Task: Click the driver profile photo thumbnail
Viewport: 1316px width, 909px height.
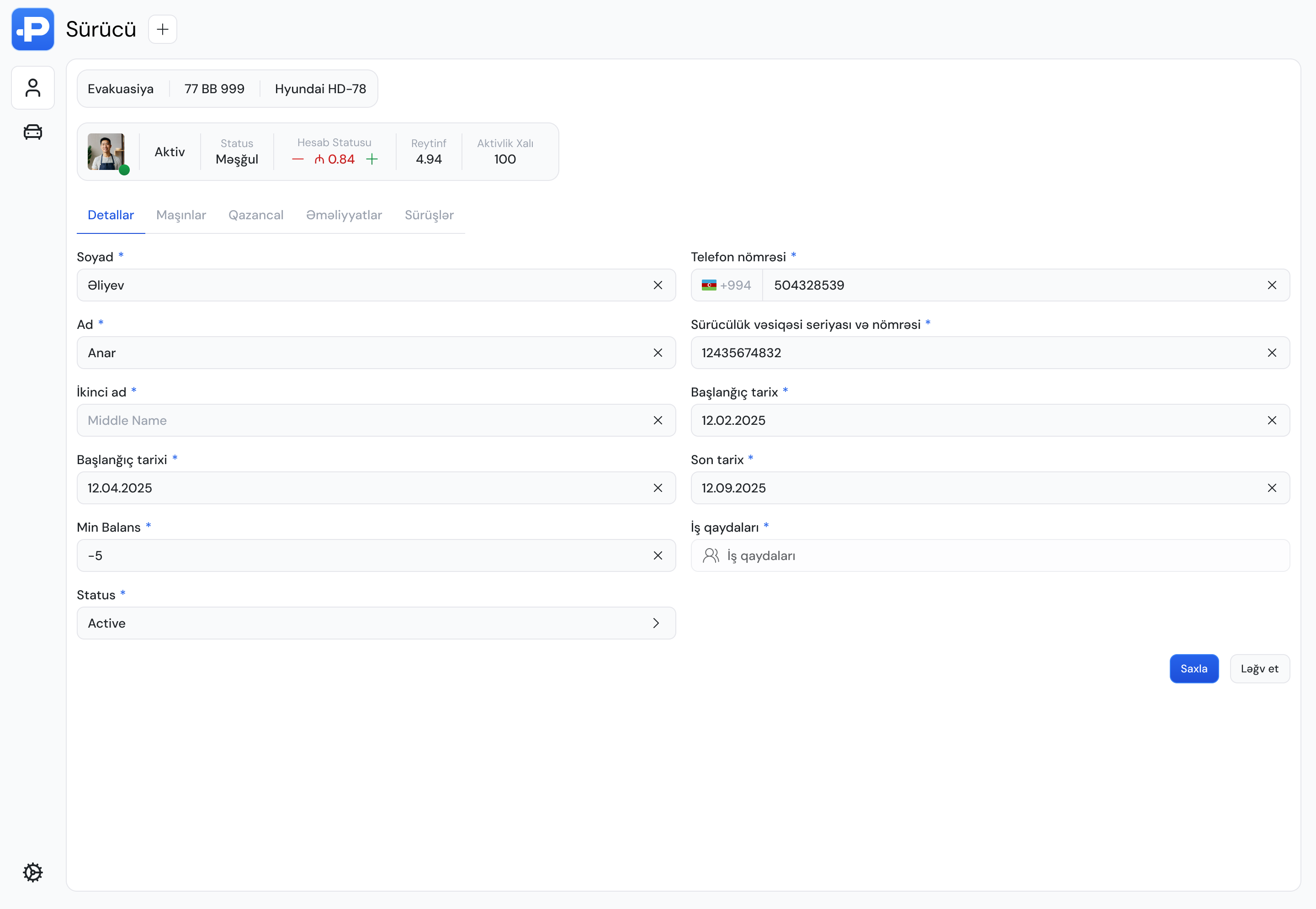Action: click(106, 152)
